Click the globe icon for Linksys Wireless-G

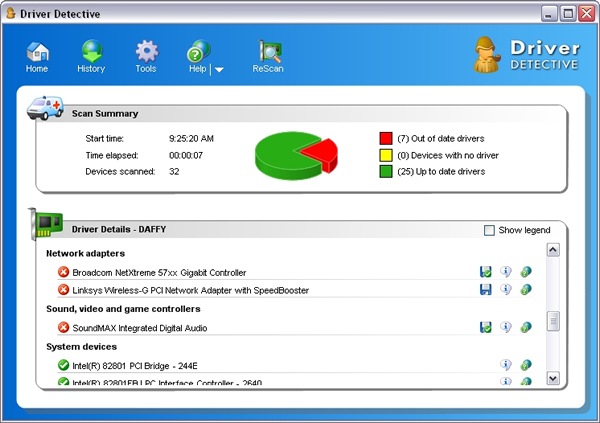pos(526,289)
